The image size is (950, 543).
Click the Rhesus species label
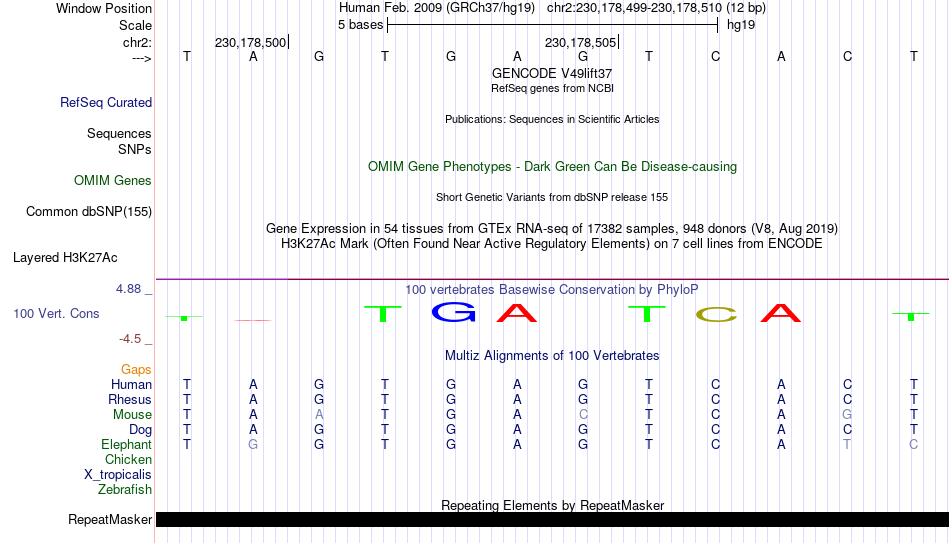130,400
